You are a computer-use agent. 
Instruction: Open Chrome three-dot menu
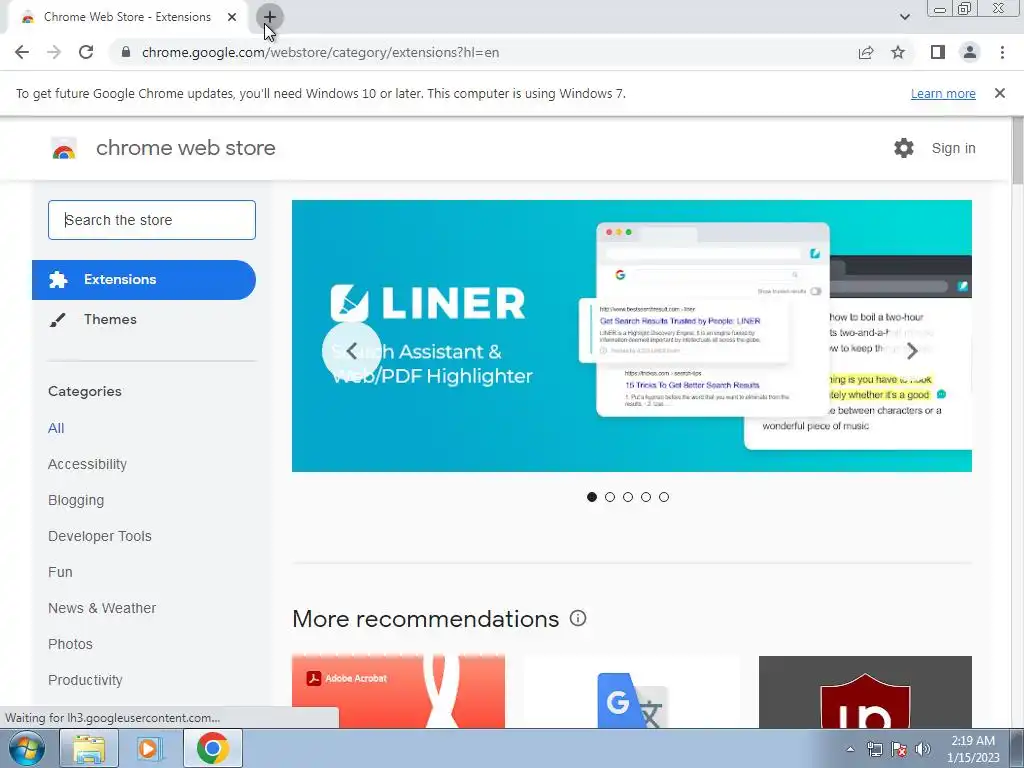coord(1002,52)
